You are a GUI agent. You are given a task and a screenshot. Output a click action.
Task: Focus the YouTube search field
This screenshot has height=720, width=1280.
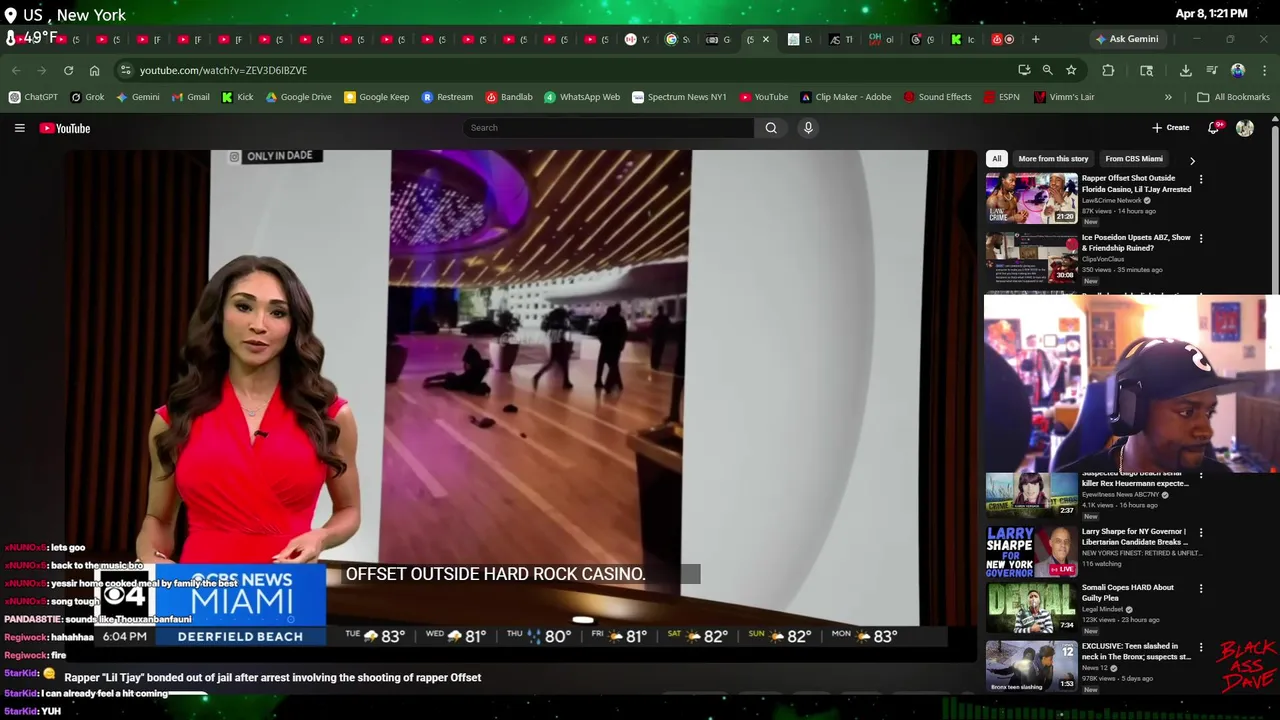(x=608, y=128)
